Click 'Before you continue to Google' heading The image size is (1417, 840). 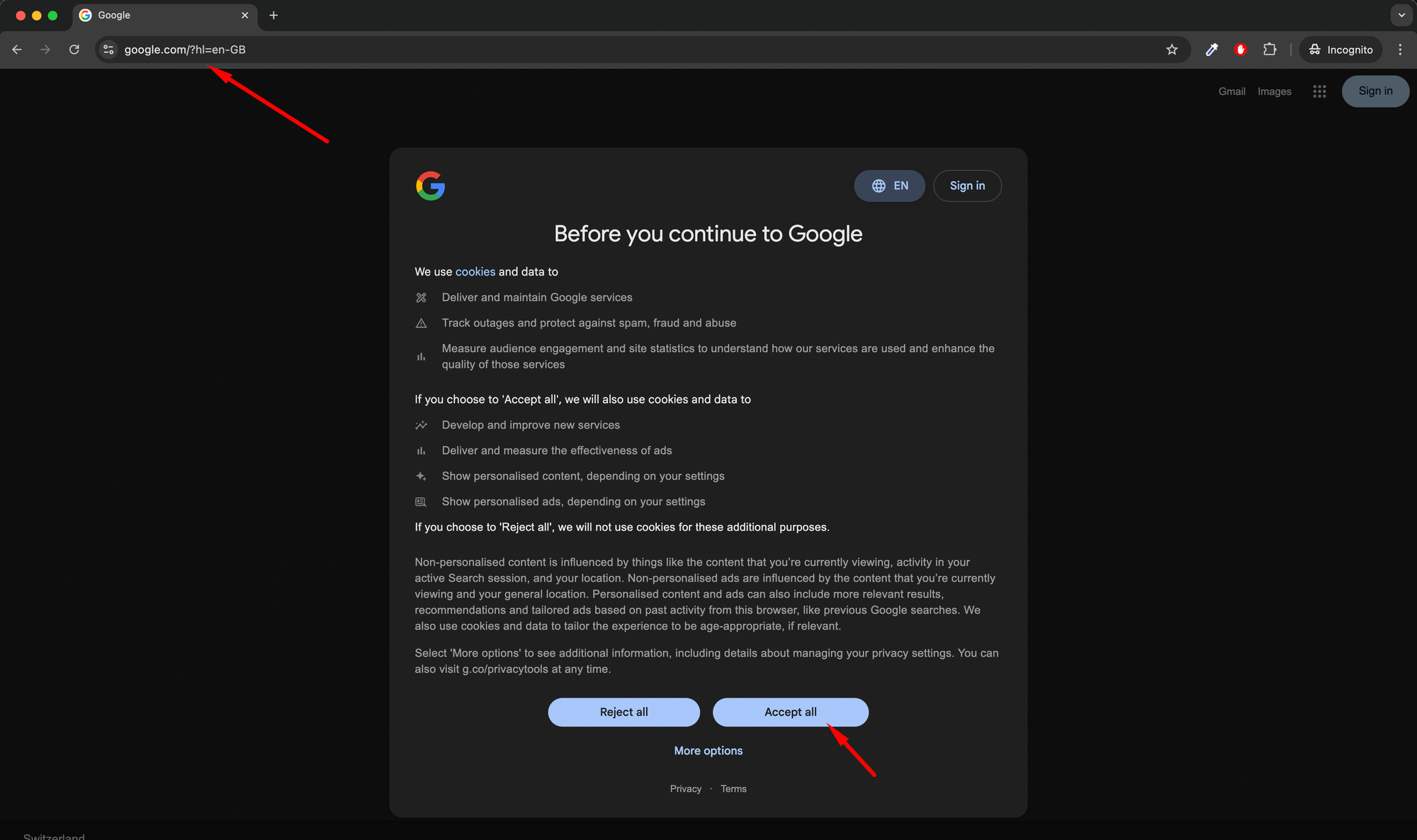(708, 234)
